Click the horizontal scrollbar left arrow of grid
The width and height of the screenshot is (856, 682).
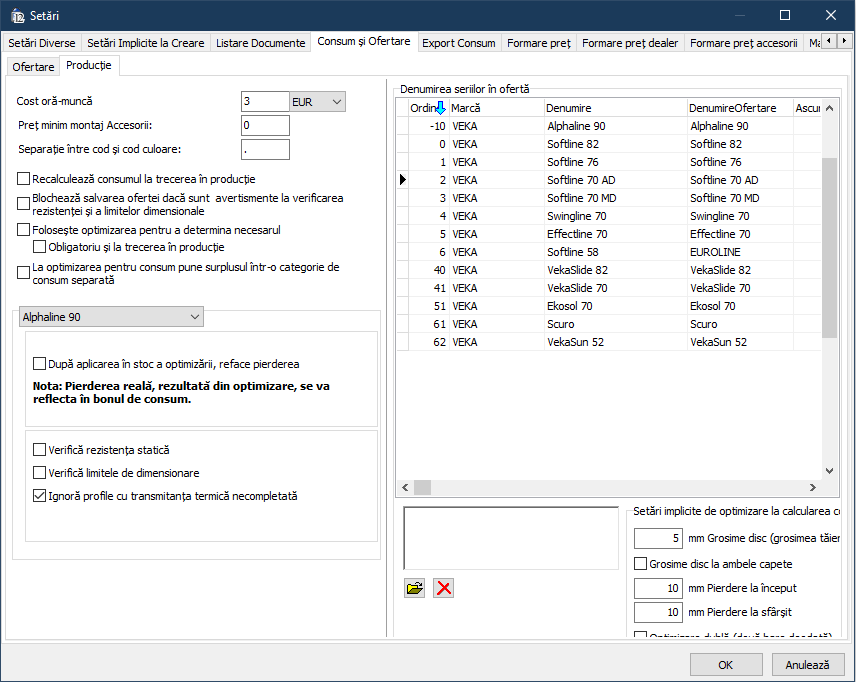pos(405,487)
